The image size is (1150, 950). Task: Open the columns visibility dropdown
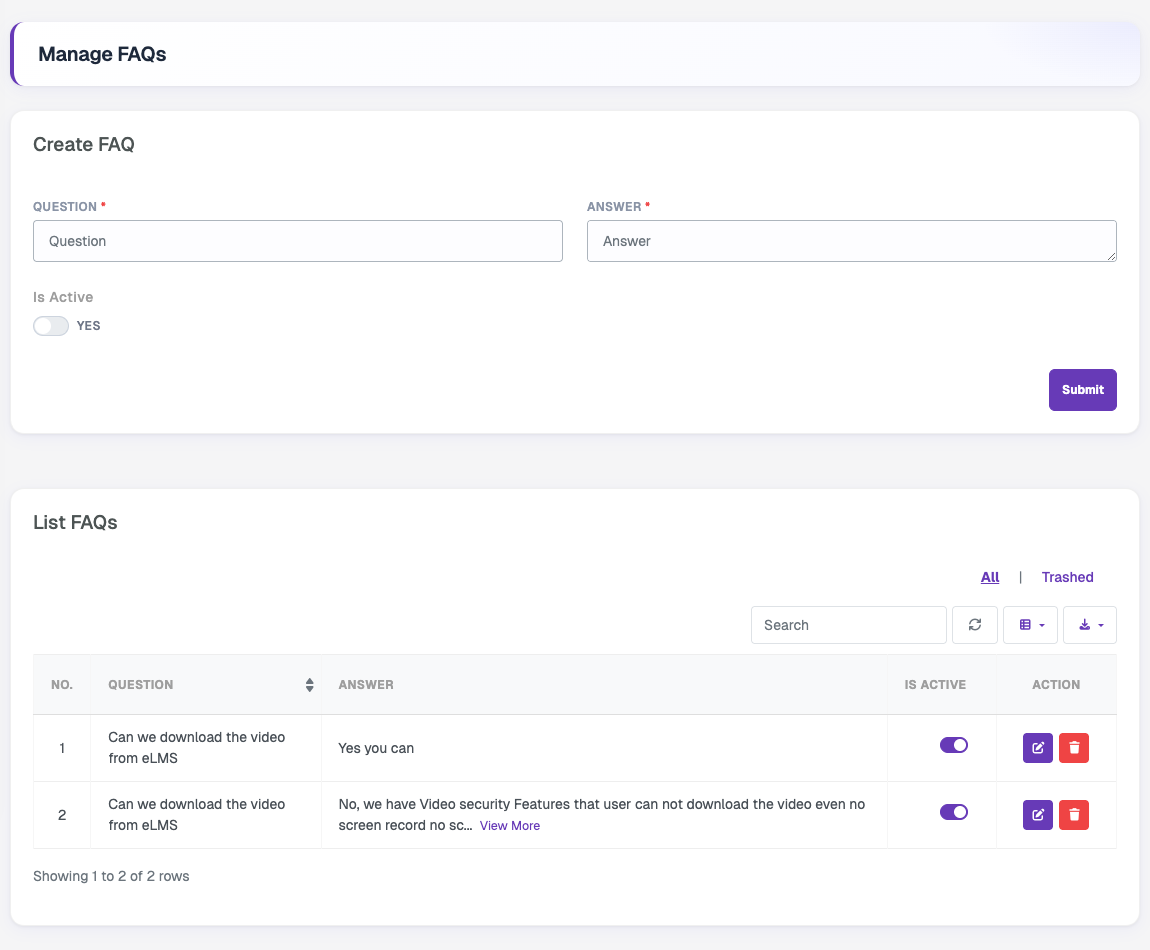pos(1030,624)
